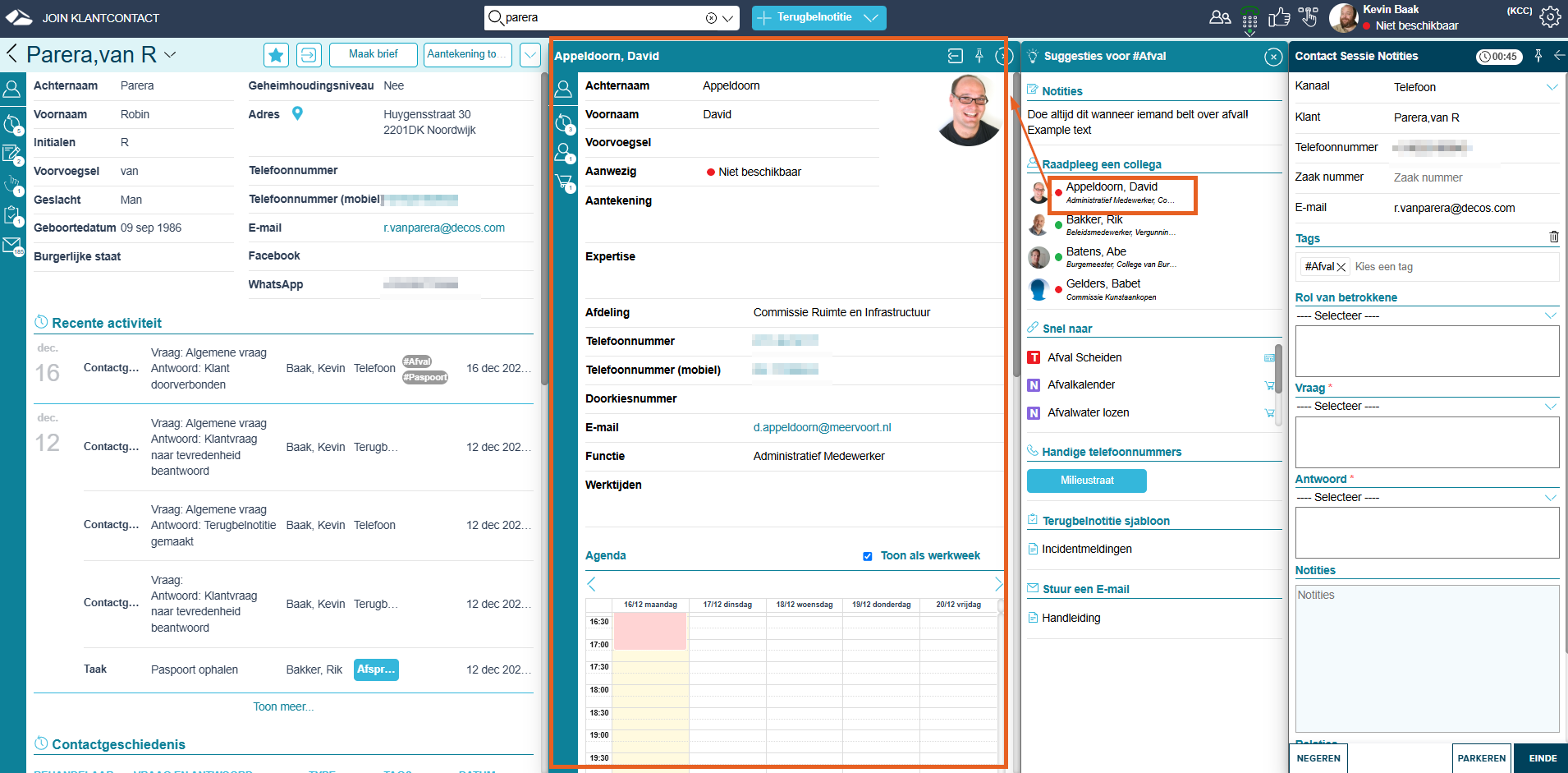Click the Afspr... status badge on Taak row
Screen dimensions: 1568x773
click(376, 669)
